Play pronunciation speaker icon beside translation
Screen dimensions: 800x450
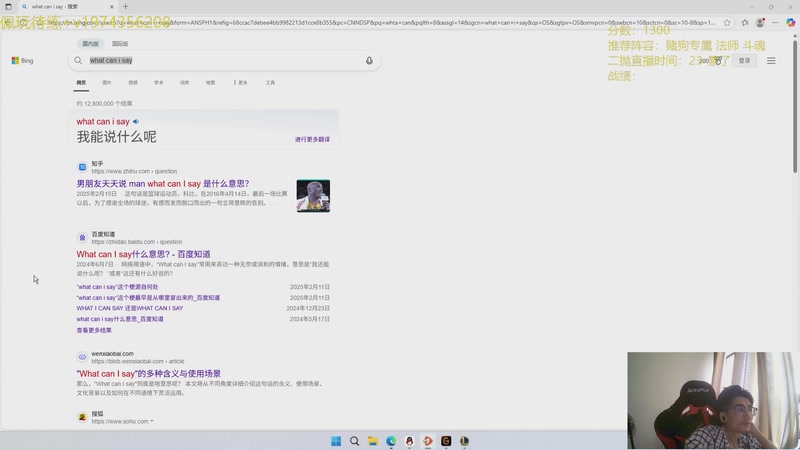(136, 121)
